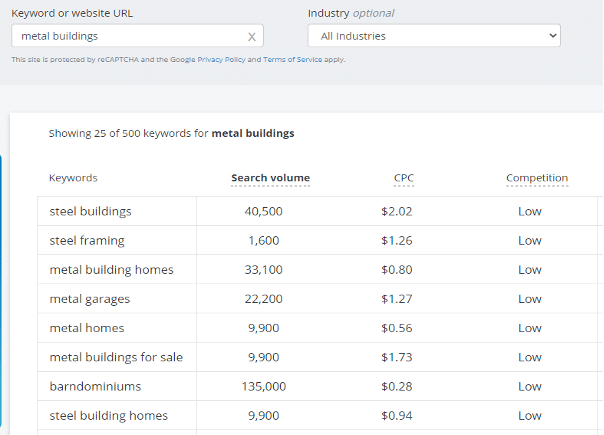The image size is (604, 435).
Task: Sort by CPC column header
Action: tap(403, 178)
